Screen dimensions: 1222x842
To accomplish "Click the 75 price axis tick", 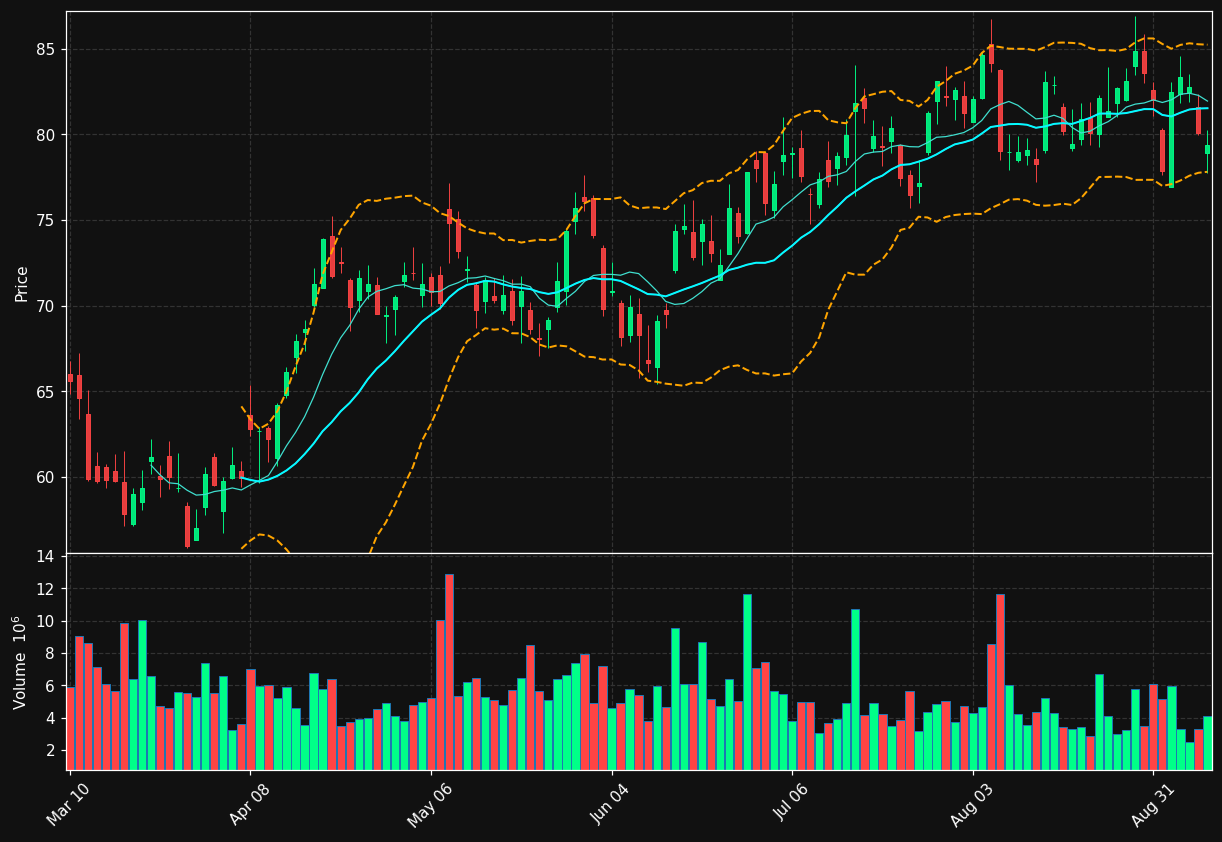I will [47, 221].
